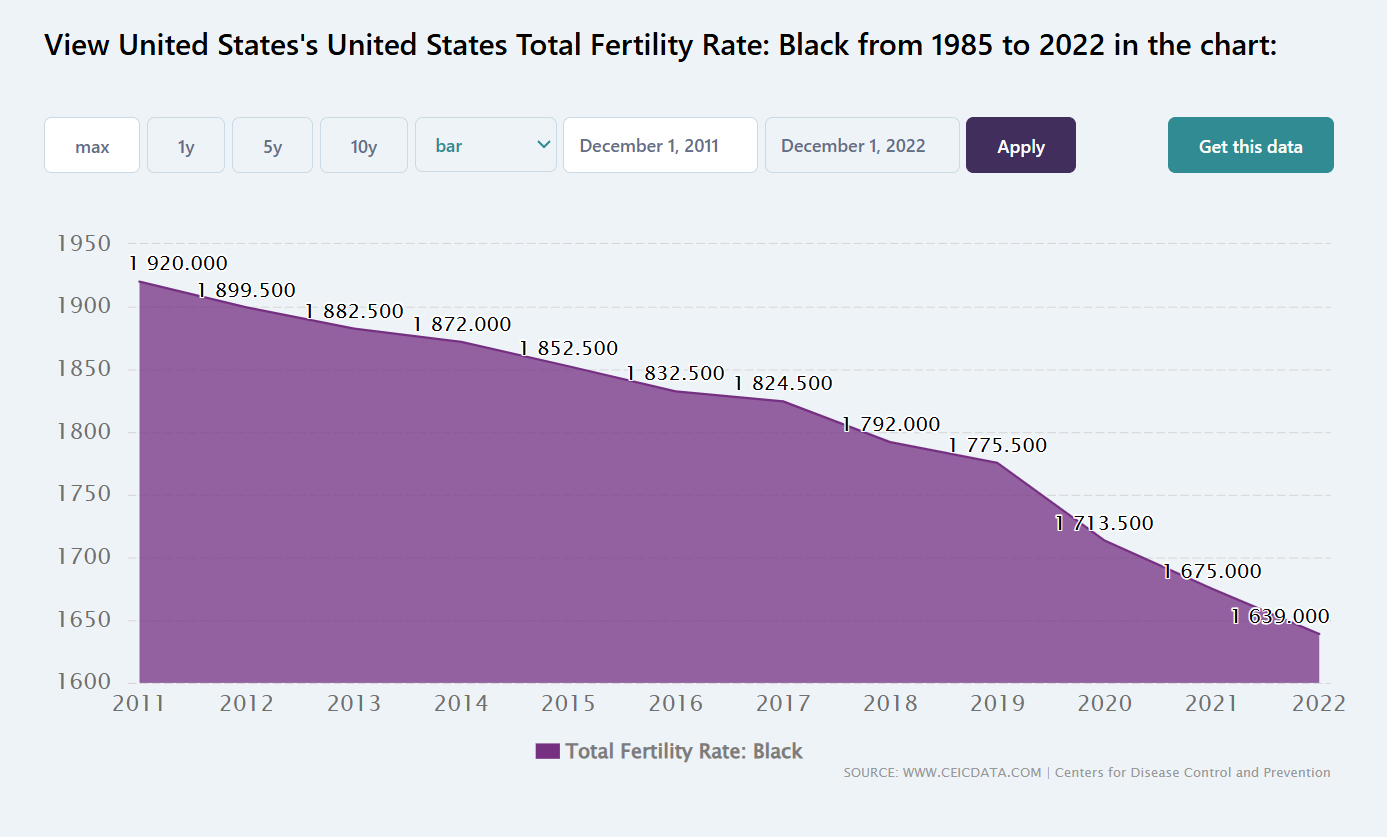Open the bar chart type dropdown

pyautogui.click(x=486, y=145)
